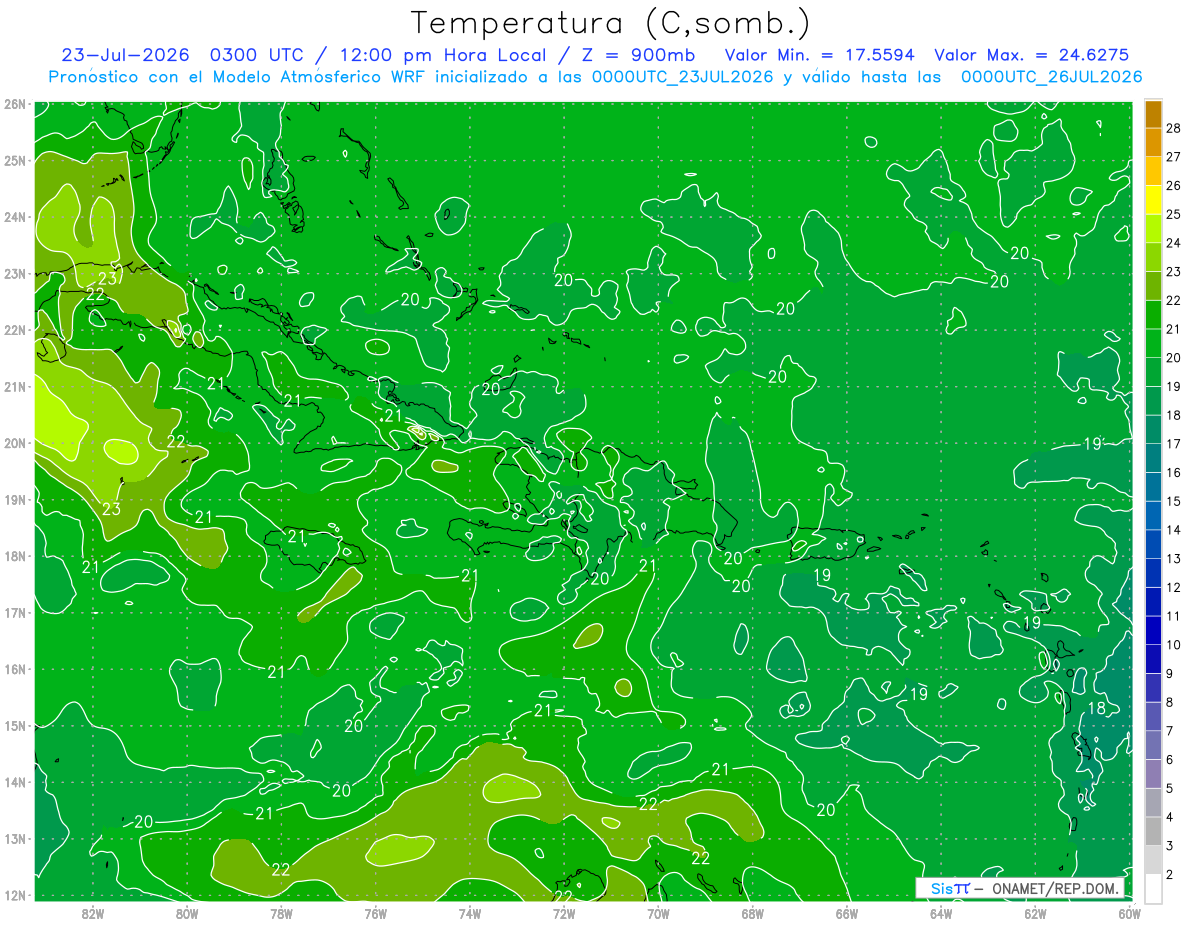1200x927 pixels.
Task: Click the colorbar scale label "12"
Action: 1174,587
